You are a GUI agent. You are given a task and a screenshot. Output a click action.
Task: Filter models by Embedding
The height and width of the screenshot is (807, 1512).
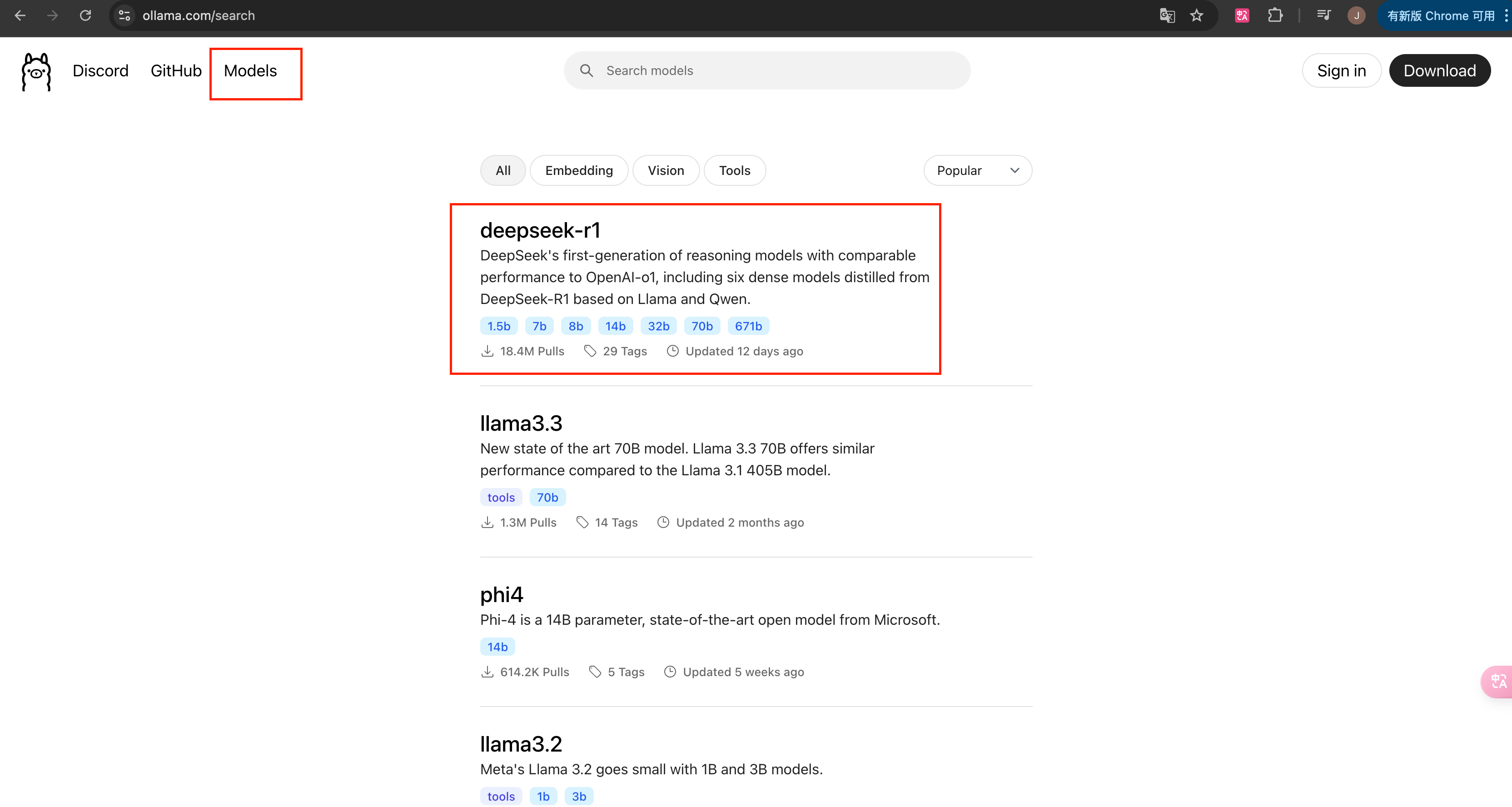[x=578, y=170]
